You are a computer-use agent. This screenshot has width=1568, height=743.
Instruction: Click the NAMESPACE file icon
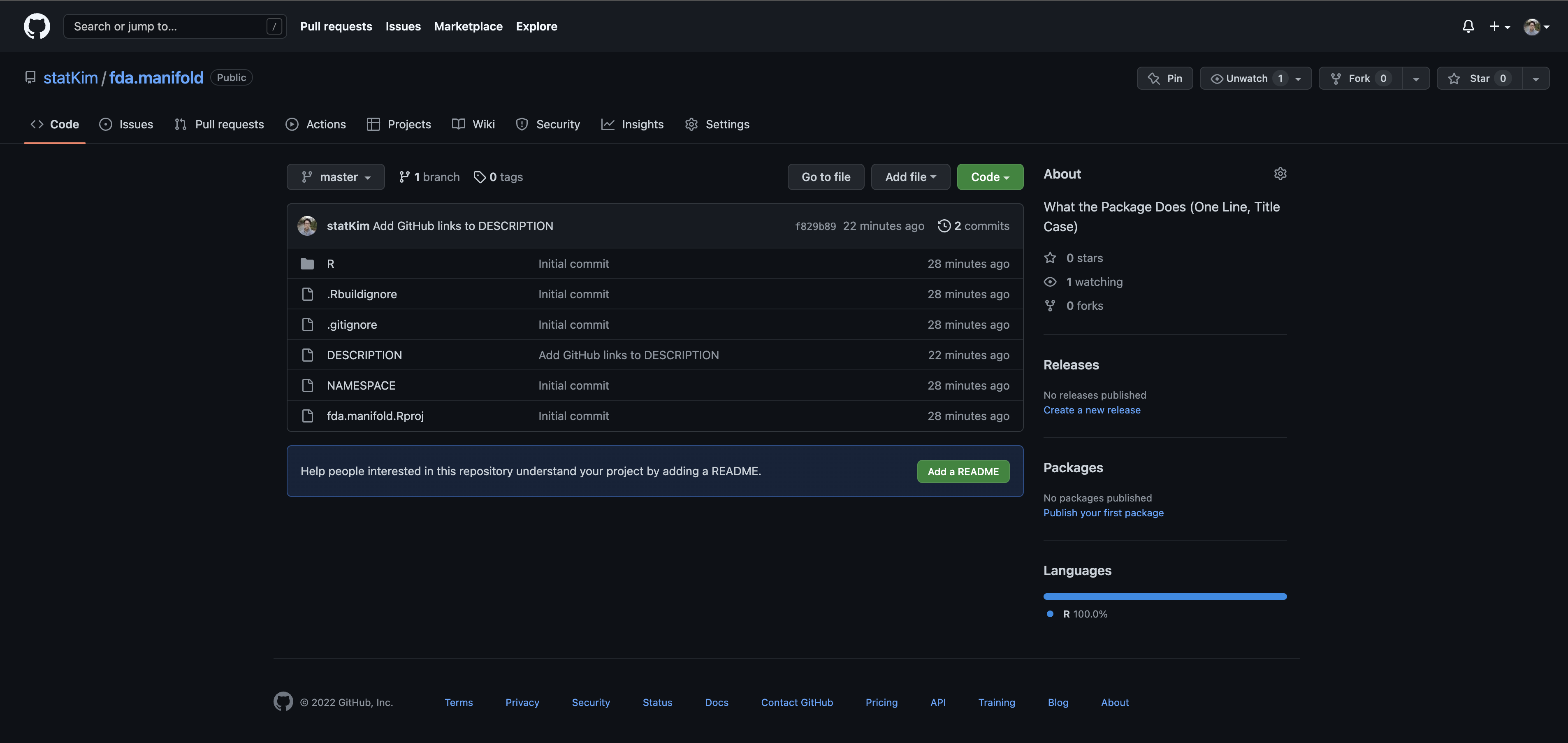click(307, 385)
